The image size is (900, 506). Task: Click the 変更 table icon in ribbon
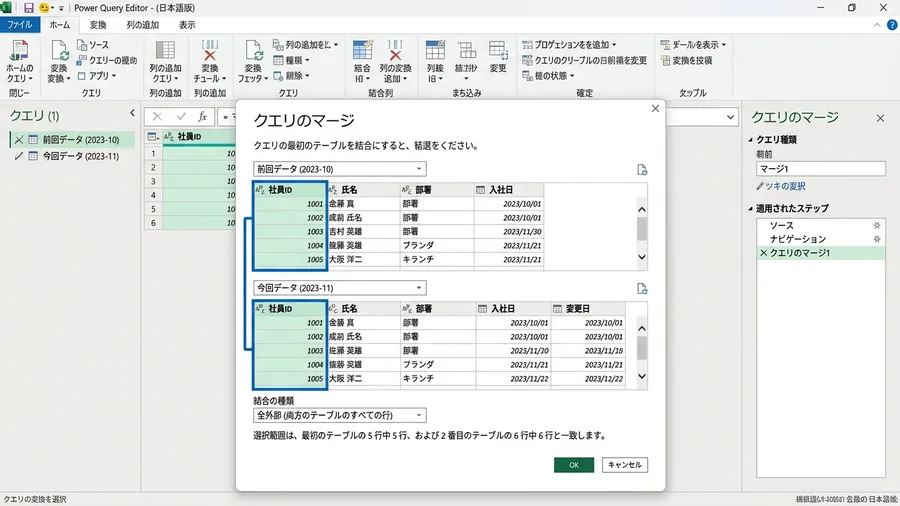(498, 50)
